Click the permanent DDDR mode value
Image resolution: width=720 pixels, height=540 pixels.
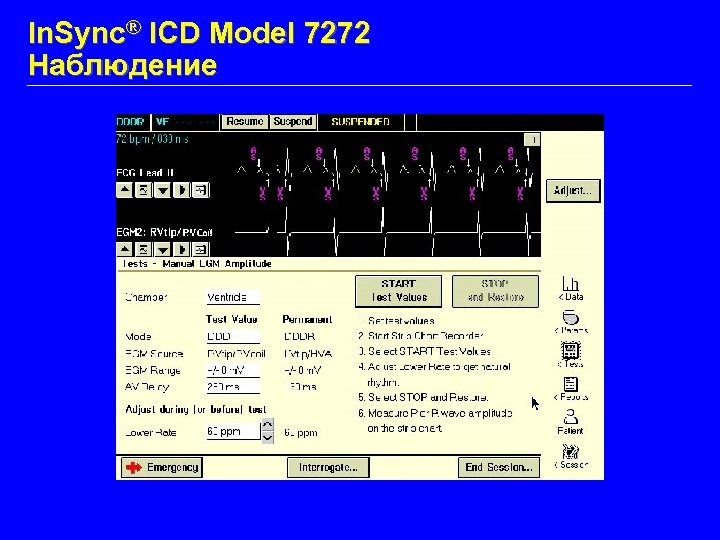[x=299, y=337]
